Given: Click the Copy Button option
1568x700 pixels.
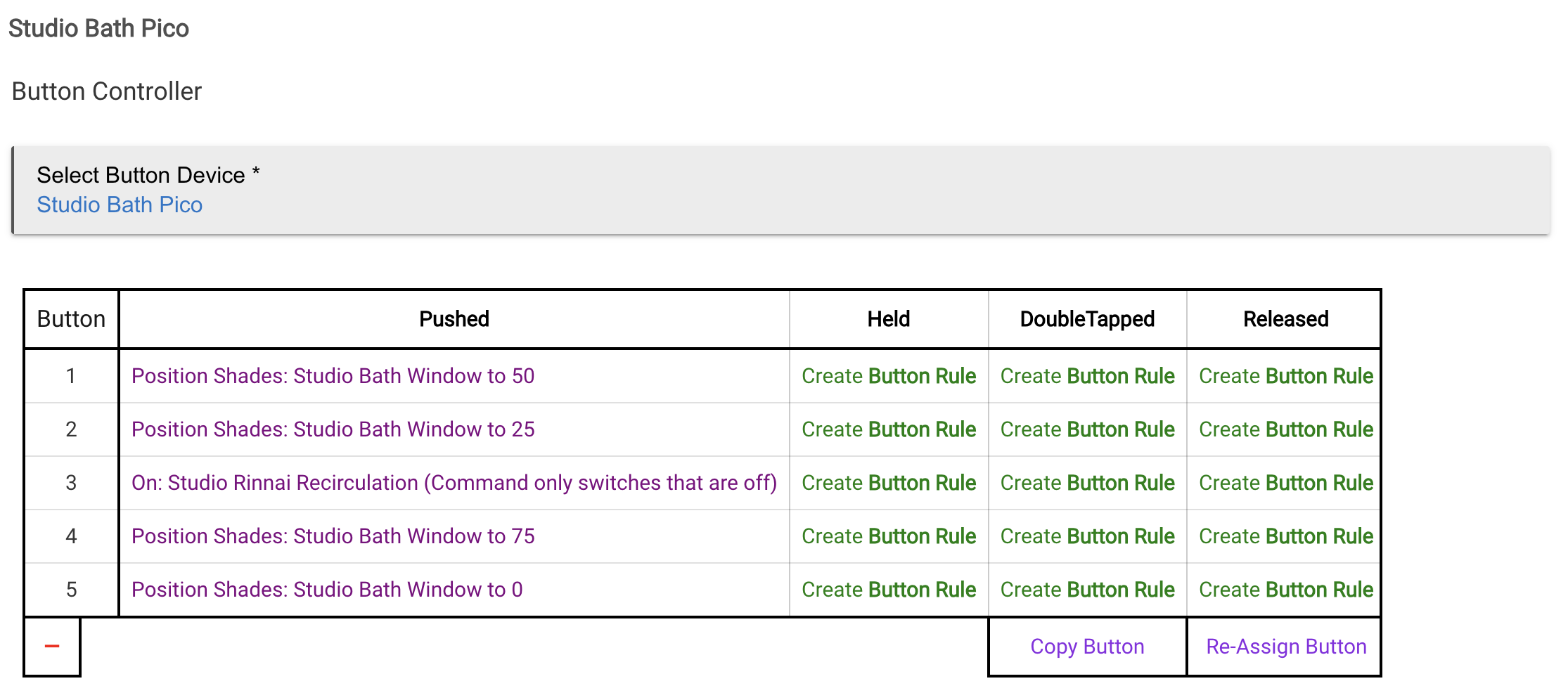Looking at the screenshot, I should (1087, 647).
